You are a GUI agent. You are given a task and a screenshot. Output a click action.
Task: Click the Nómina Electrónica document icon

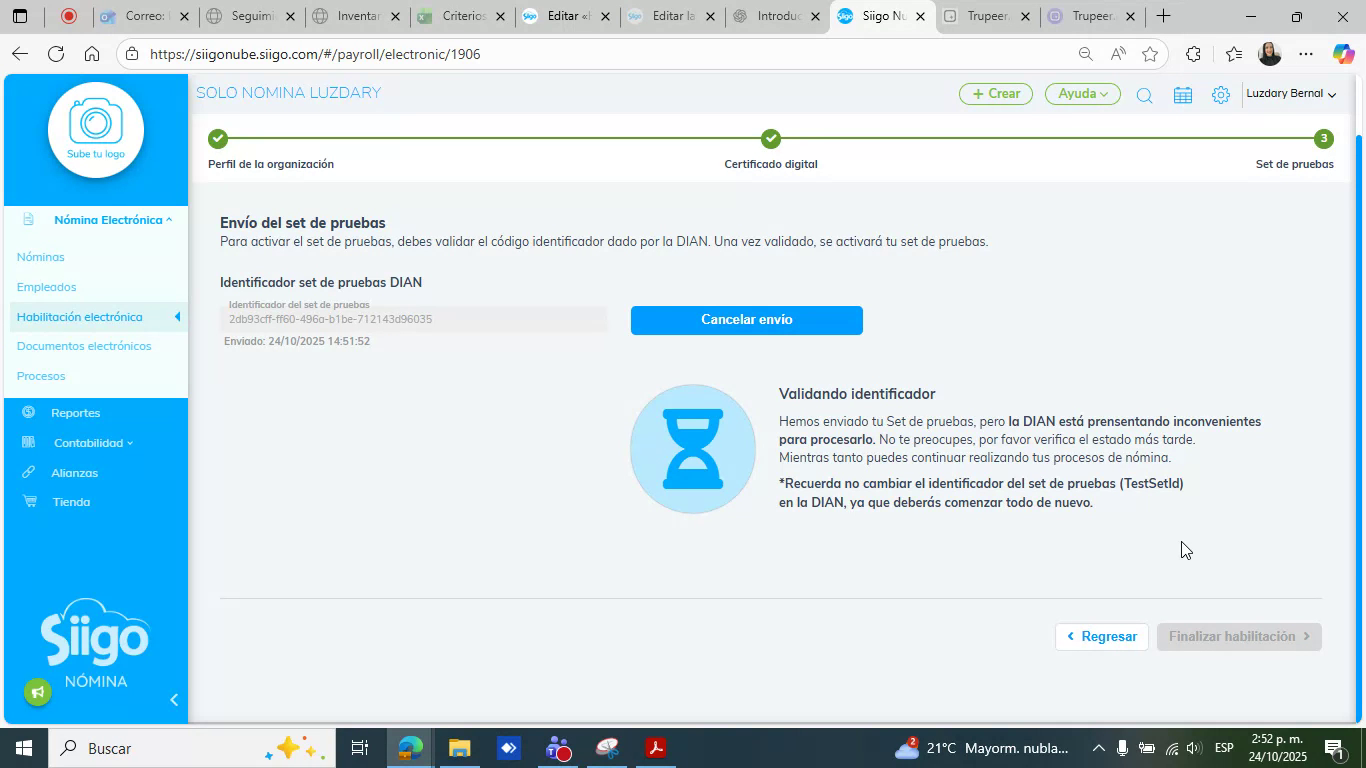[28, 219]
